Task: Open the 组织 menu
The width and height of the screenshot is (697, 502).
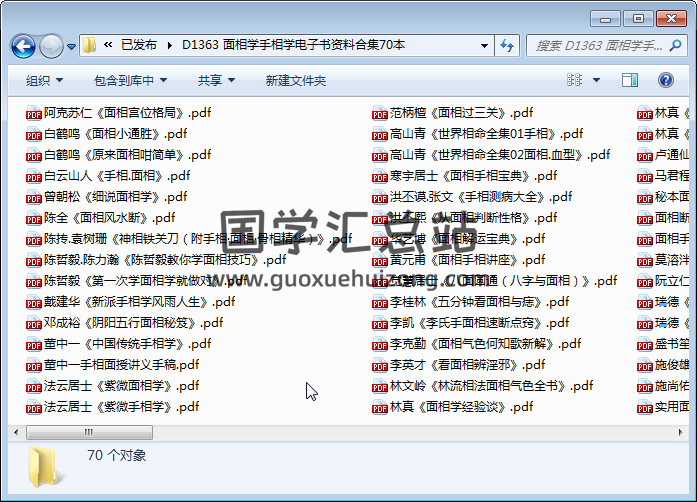Action: click(44, 80)
